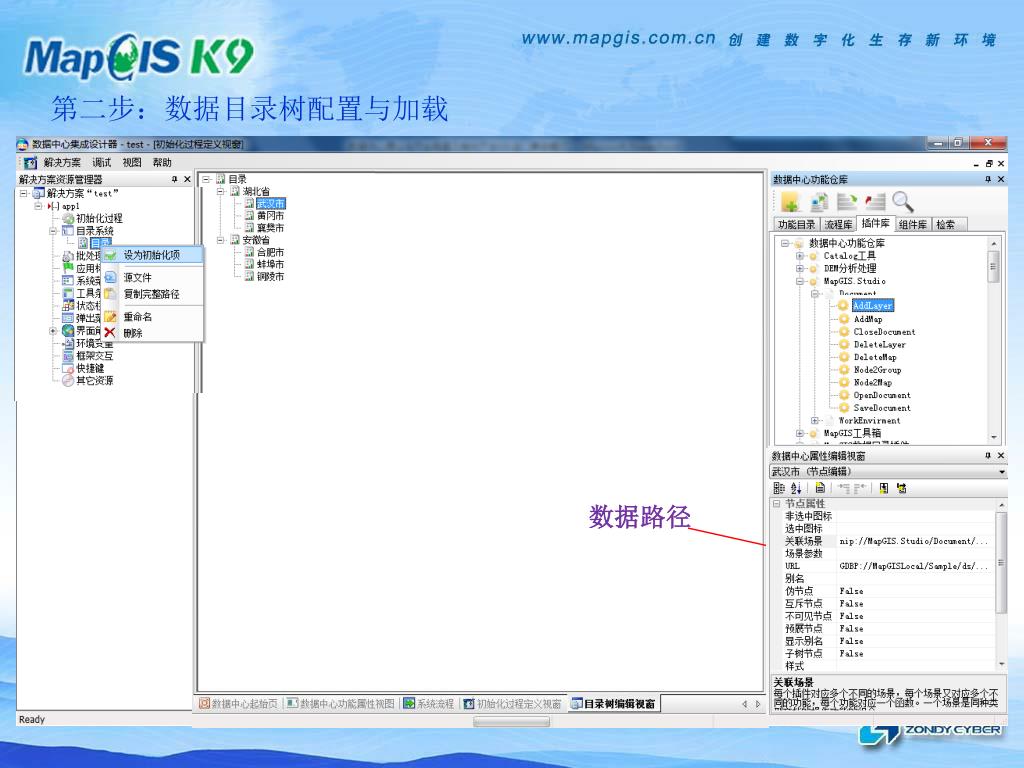
Task: Click the red-arrow export list icon
Action: (874, 202)
